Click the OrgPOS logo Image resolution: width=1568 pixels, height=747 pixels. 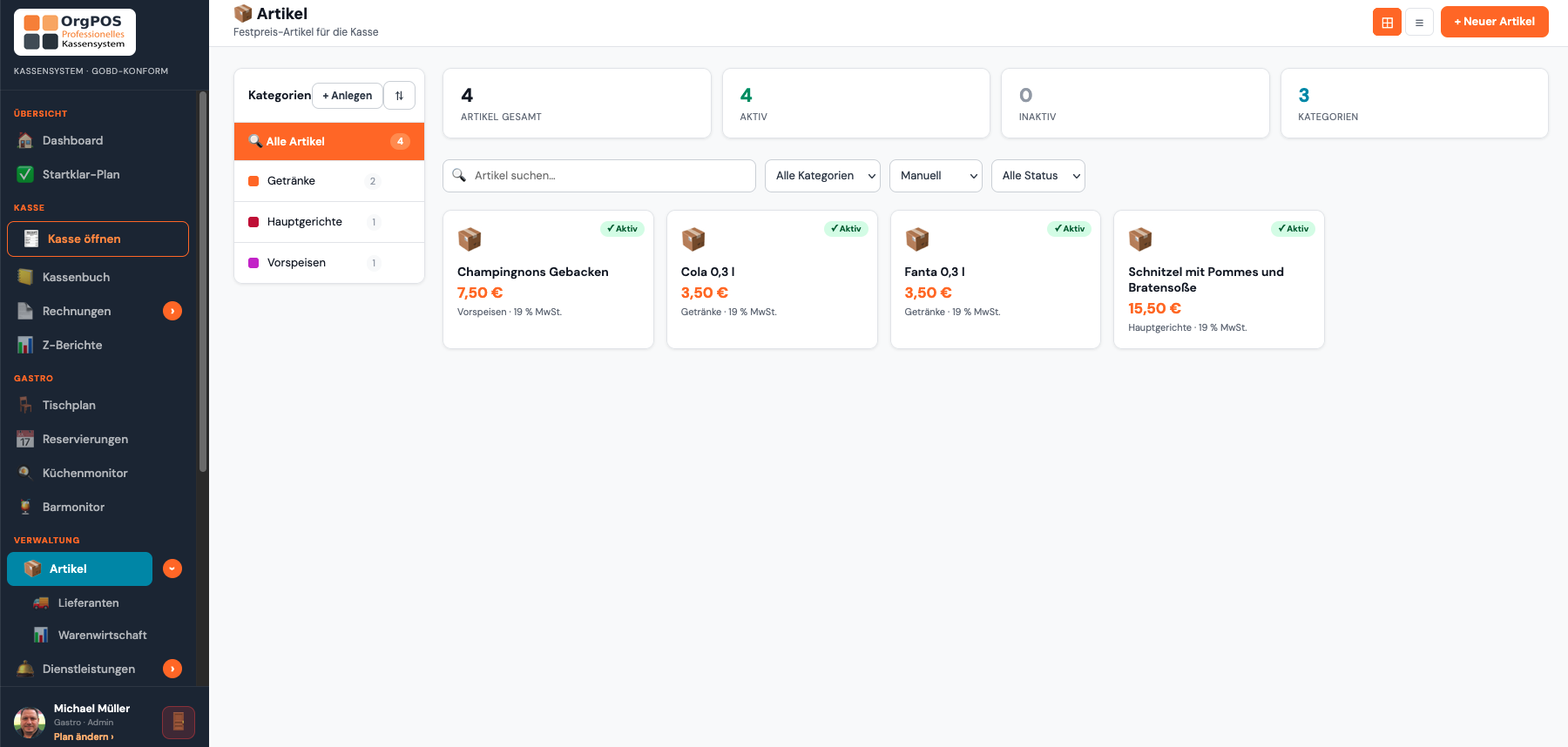pos(75,32)
